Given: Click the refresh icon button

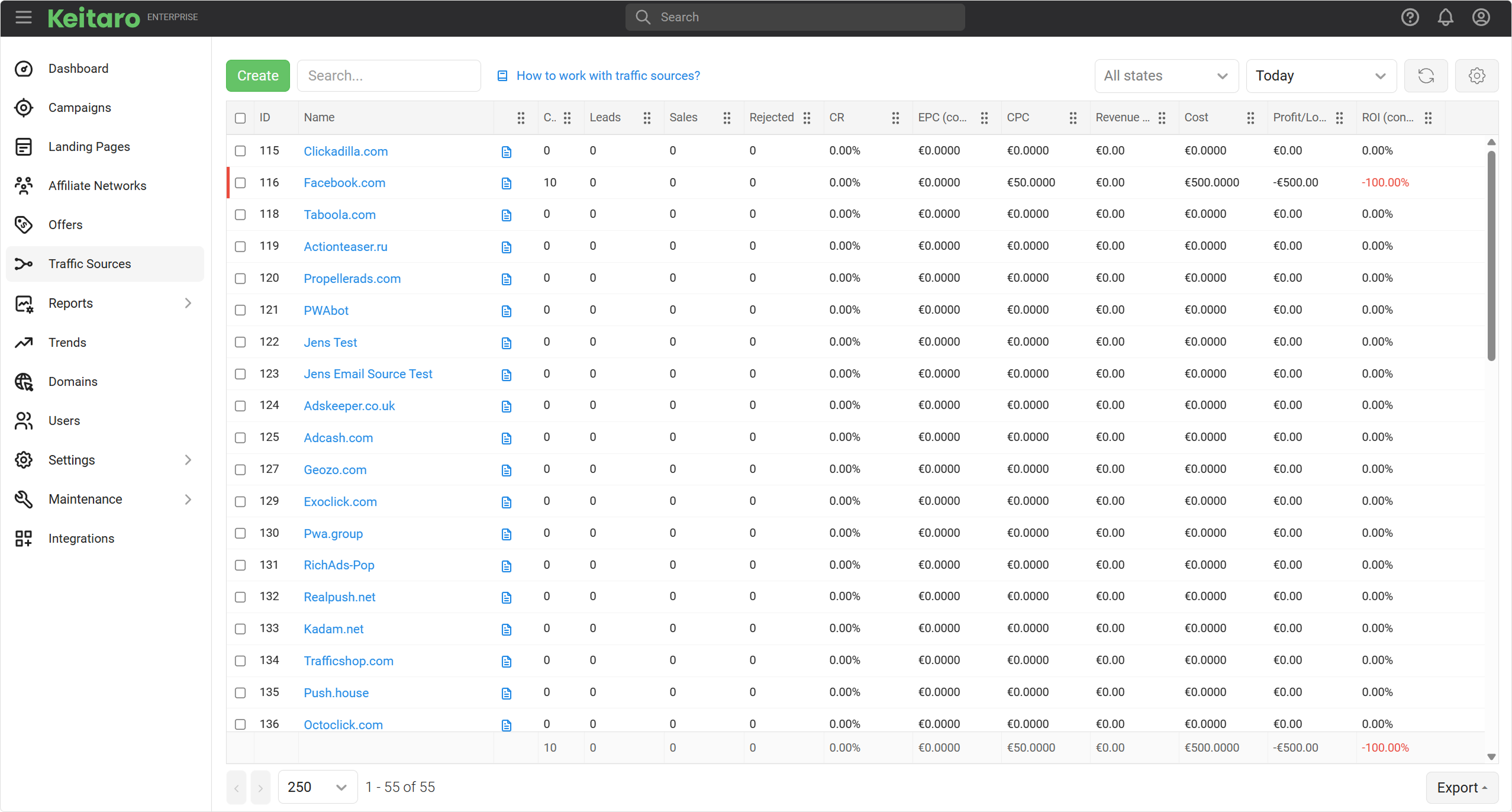Looking at the screenshot, I should pos(1426,76).
